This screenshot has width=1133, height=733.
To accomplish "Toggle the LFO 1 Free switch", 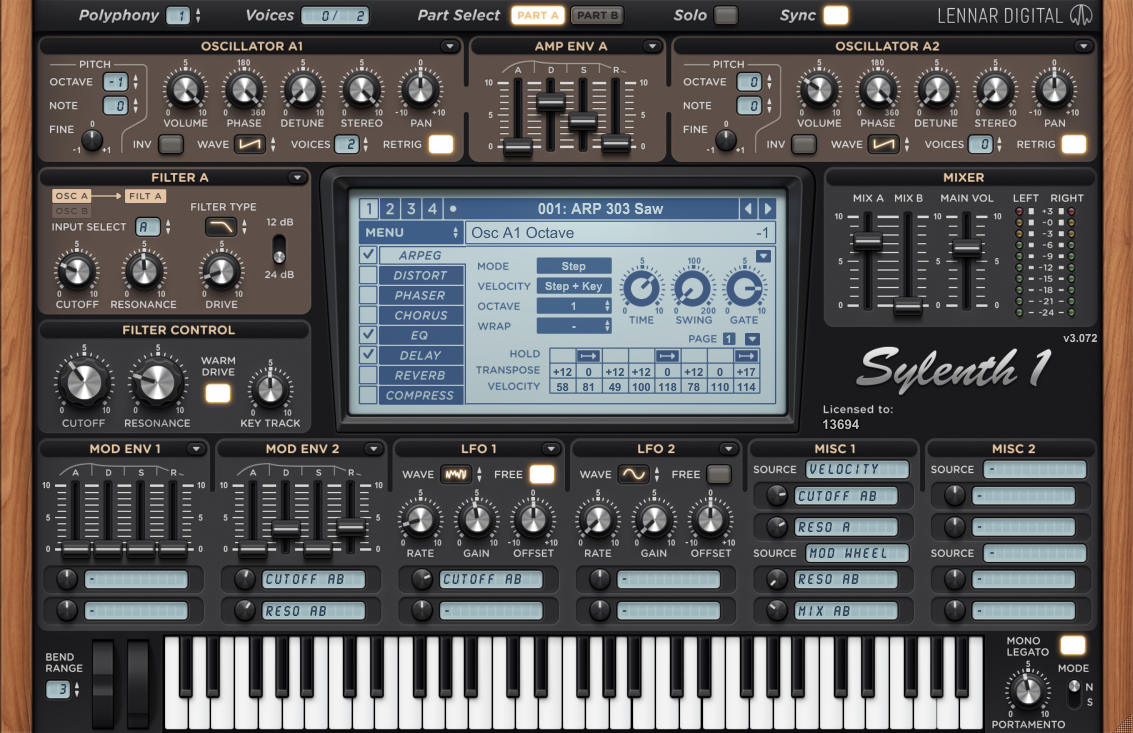I will [x=542, y=474].
